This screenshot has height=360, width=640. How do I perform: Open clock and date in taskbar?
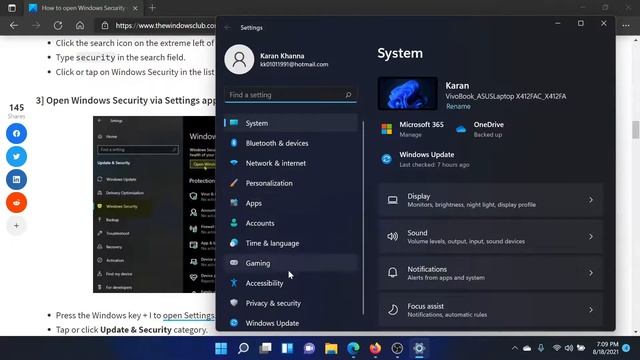pyautogui.click(x=605, y=348)
